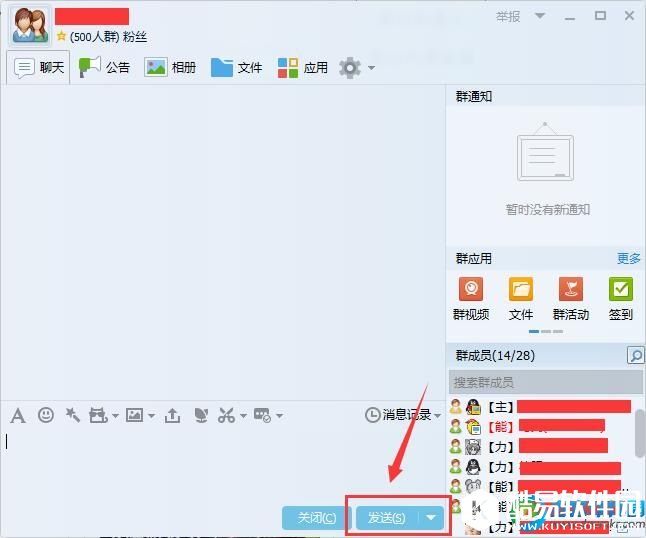This screenshot has height=538, width=646.
Task: Click the group settings gear icon
Action: pos(349,68)
